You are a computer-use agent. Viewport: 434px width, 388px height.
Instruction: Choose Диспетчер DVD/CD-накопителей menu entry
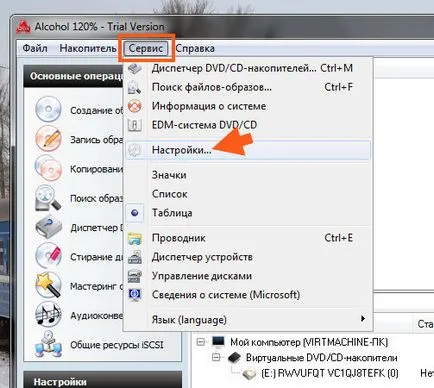(x=248, y=68)
